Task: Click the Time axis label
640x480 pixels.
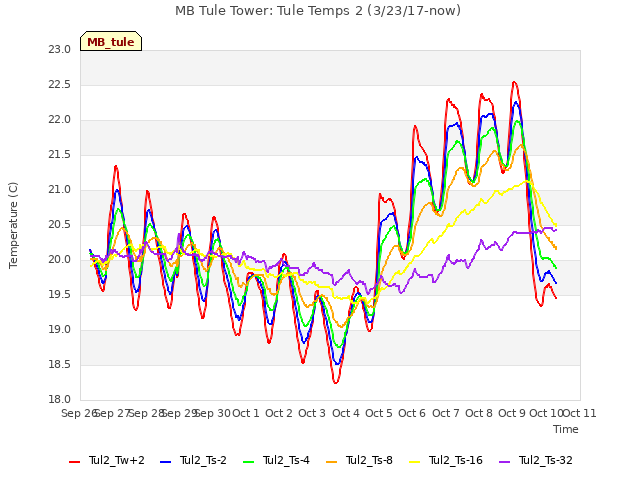Action: tap(566, 429)
